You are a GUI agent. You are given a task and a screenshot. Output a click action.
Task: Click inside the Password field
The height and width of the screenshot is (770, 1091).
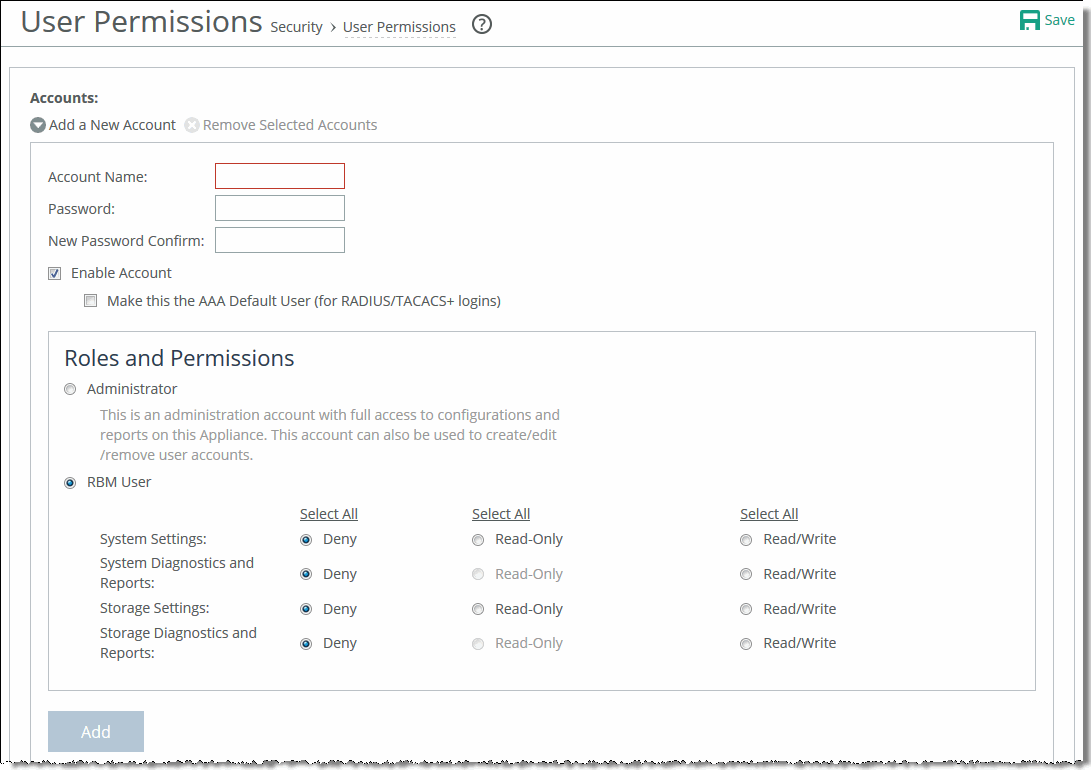pos(279,207)
